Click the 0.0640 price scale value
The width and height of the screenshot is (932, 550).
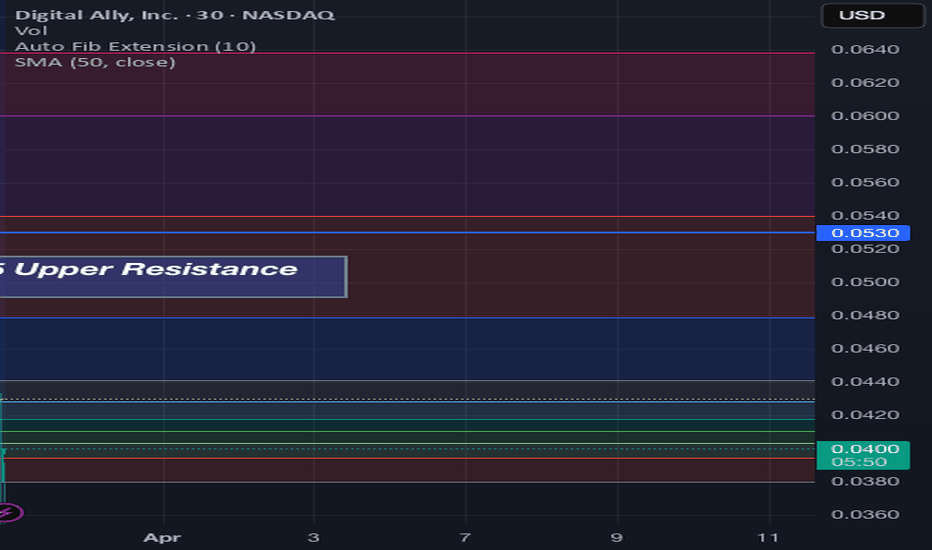(x=865, y=49)
